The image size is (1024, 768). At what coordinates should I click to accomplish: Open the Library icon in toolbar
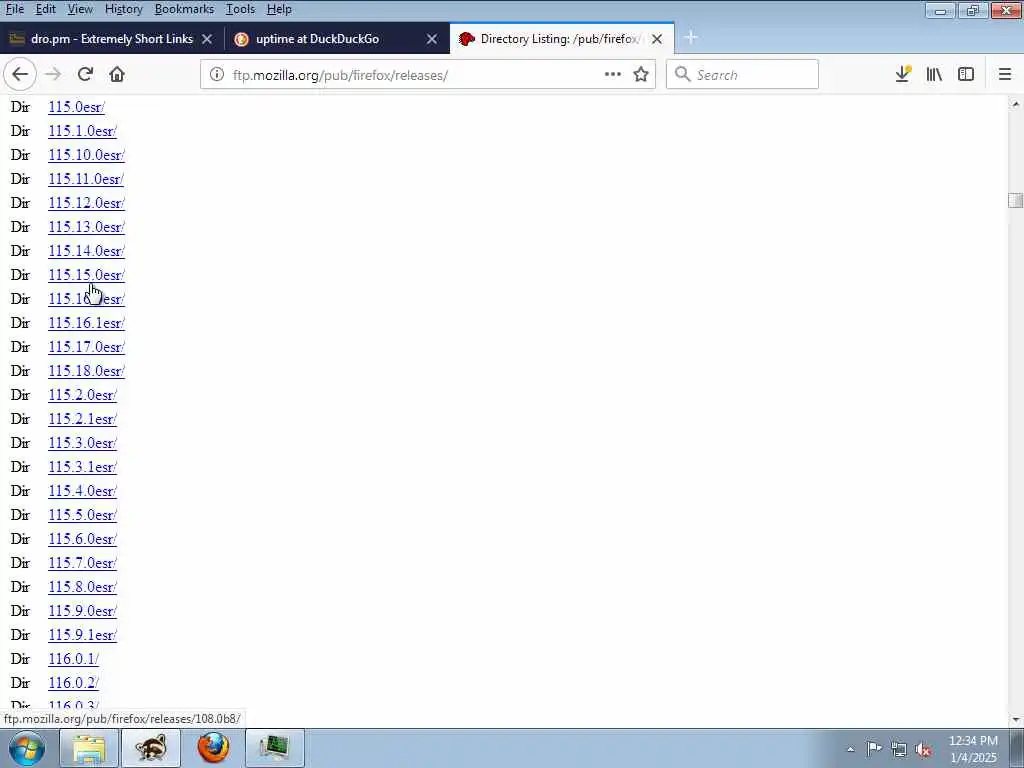[934, 74]
